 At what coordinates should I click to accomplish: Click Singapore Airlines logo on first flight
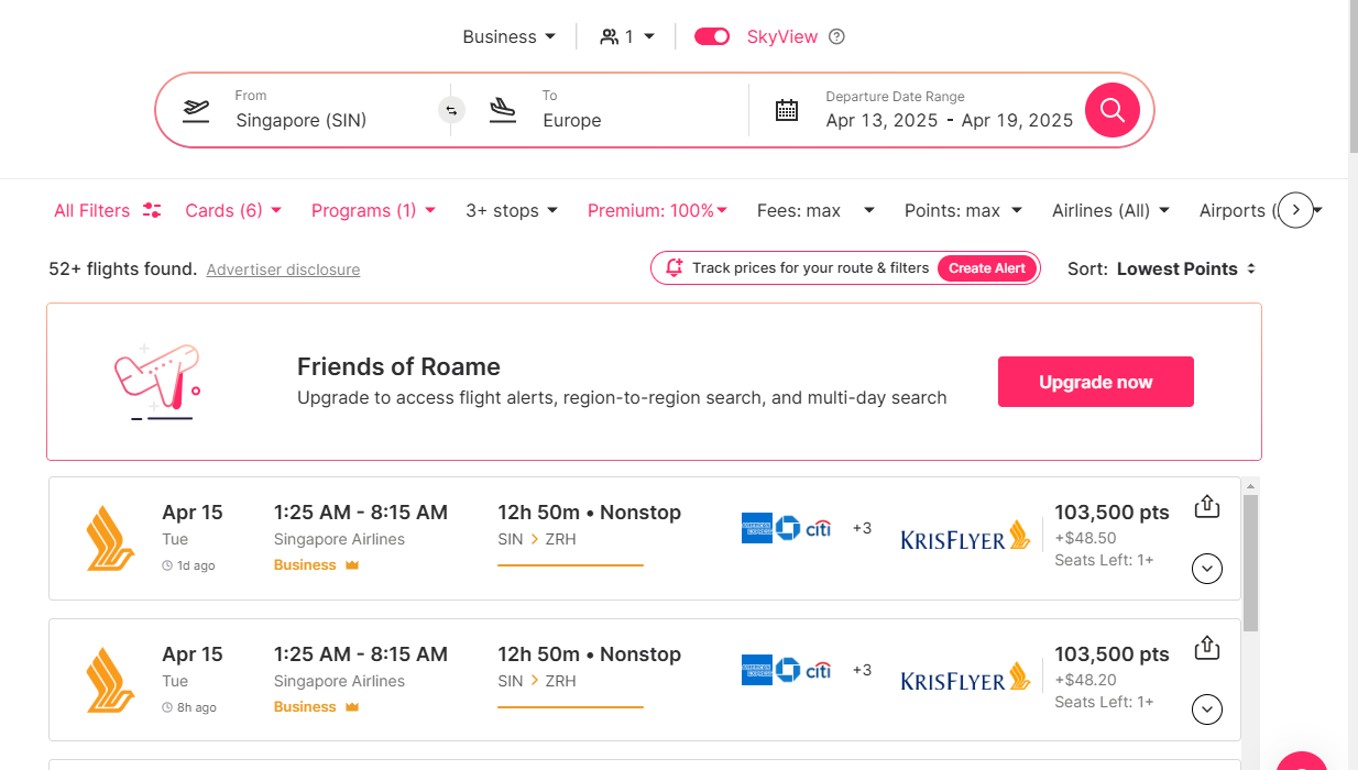point(110,539)
